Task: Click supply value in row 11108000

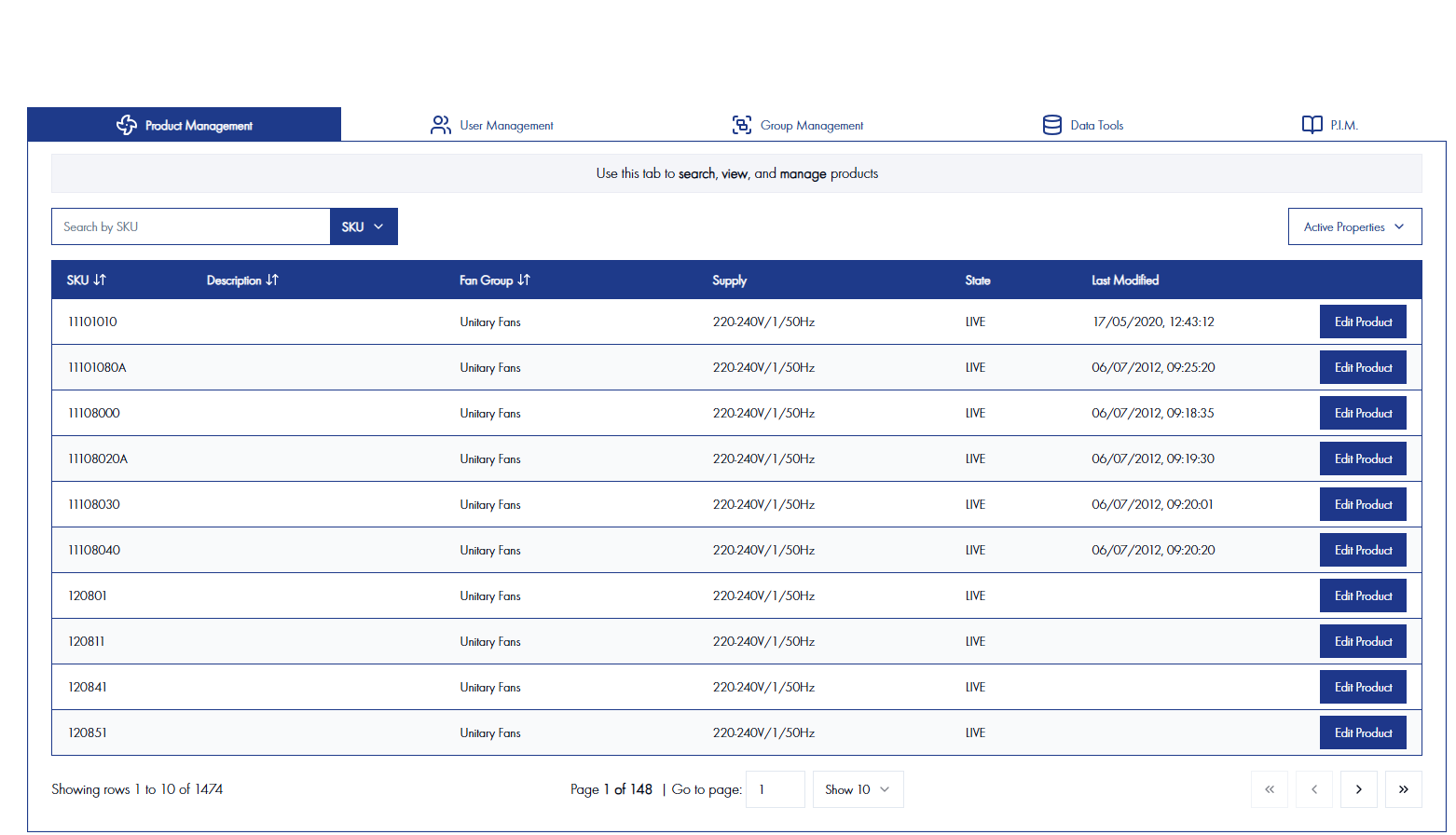Action: click(x=763, y=413)
